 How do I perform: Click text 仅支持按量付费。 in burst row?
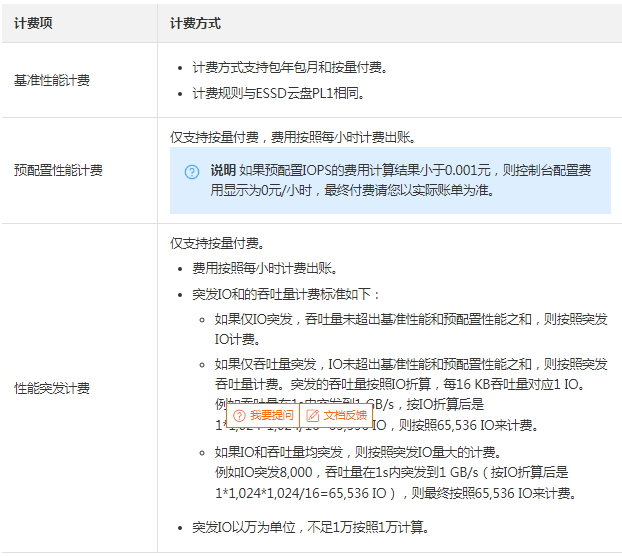(x=217, y=243)
